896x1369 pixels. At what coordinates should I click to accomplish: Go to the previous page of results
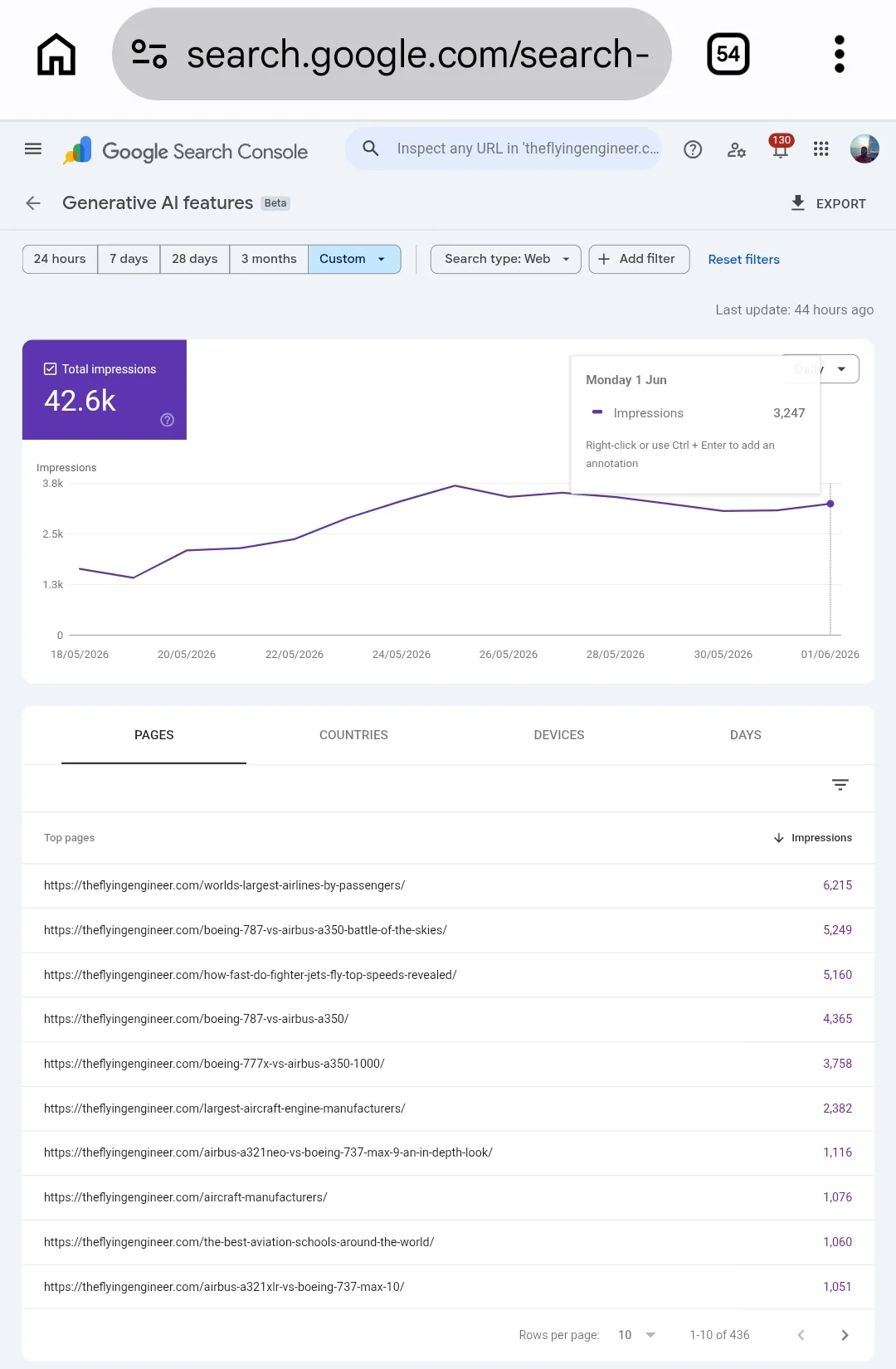click(801, 1335)
